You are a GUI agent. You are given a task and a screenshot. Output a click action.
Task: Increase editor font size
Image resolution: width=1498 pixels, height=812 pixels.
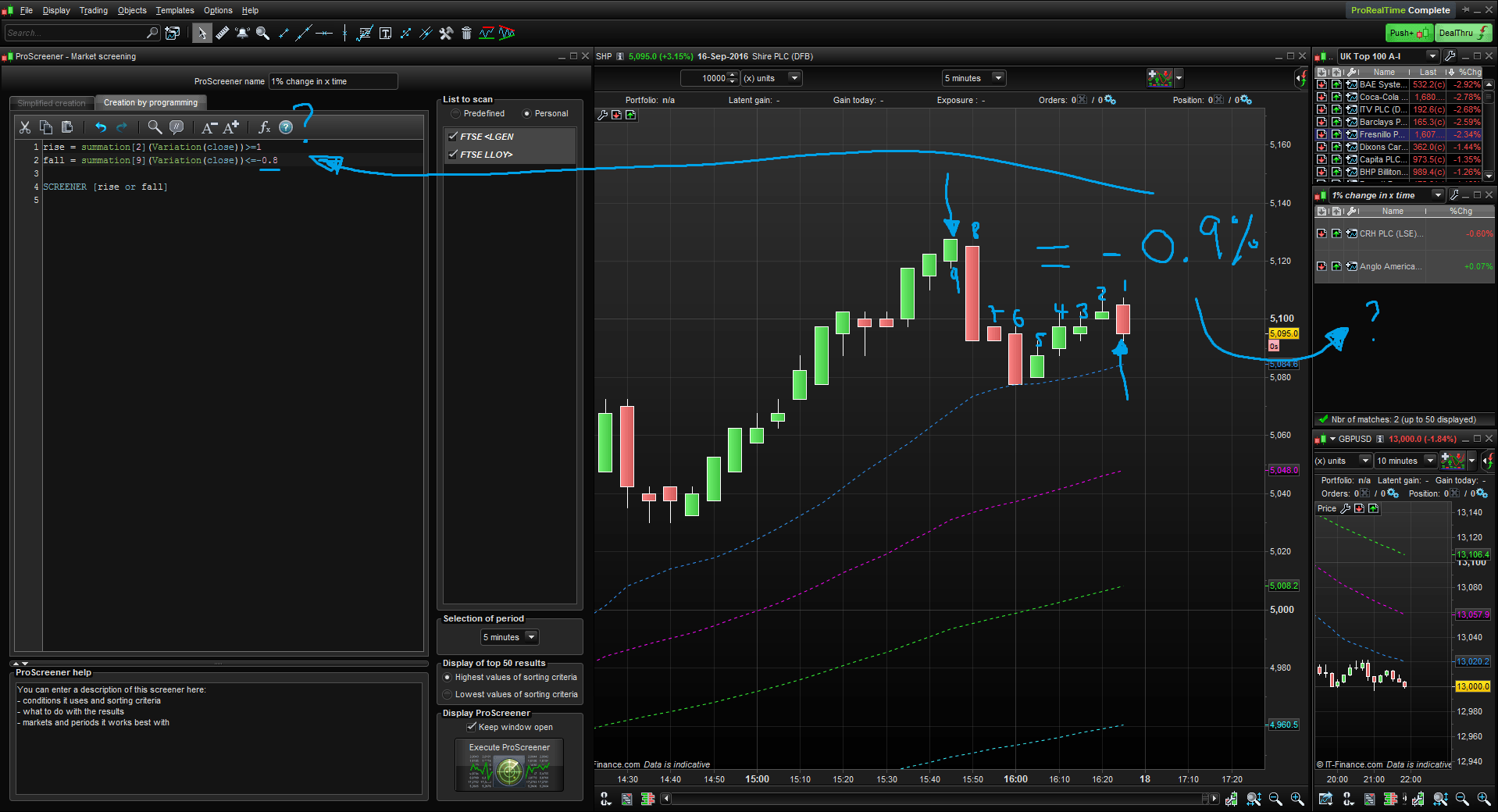(231, 127)
